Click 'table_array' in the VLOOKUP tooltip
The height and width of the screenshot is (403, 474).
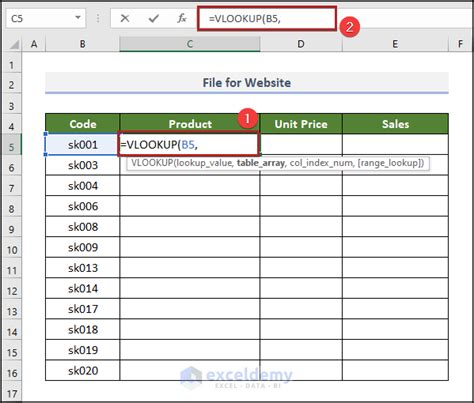(x=261, y=163)
